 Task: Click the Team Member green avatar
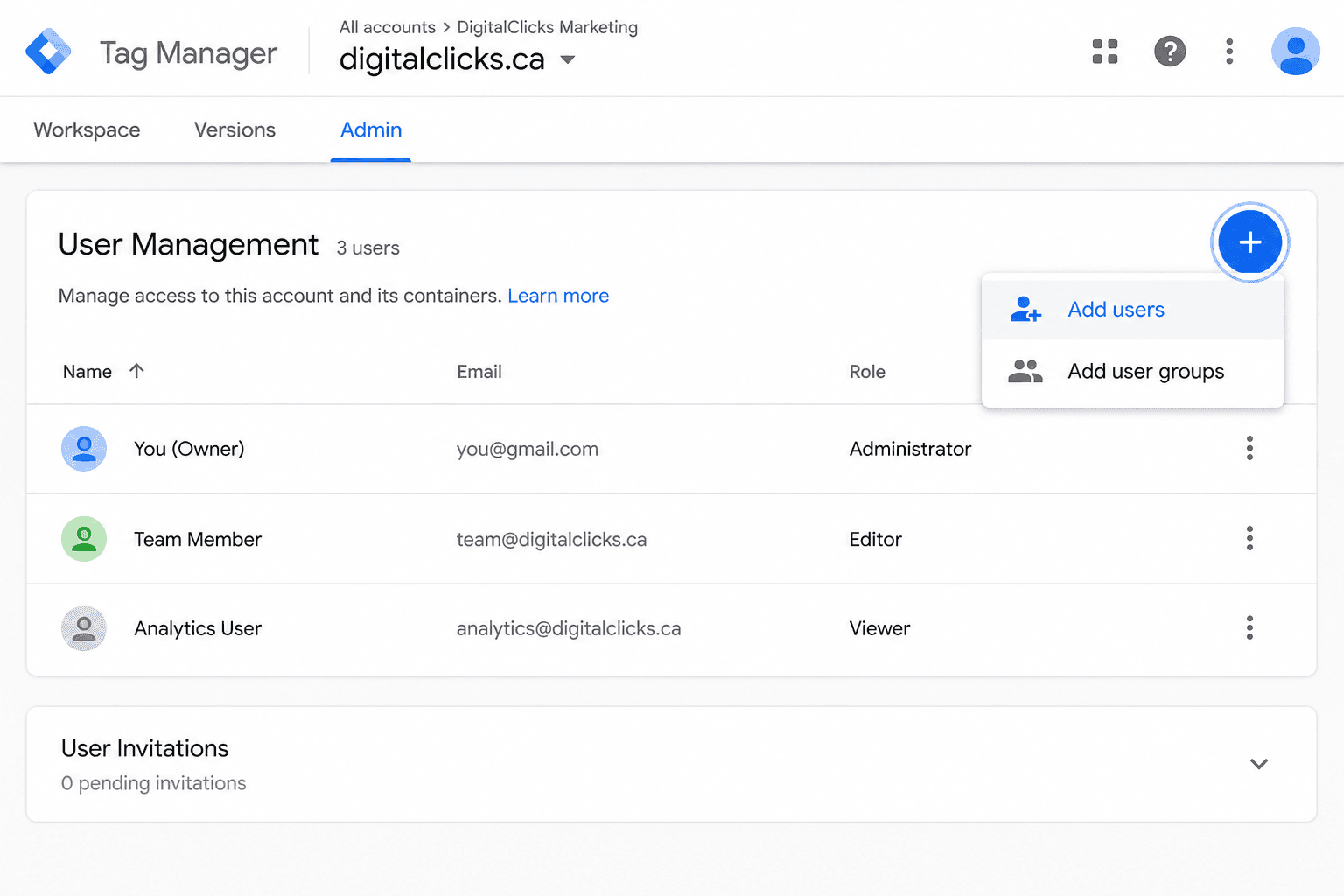pos(84,539)
